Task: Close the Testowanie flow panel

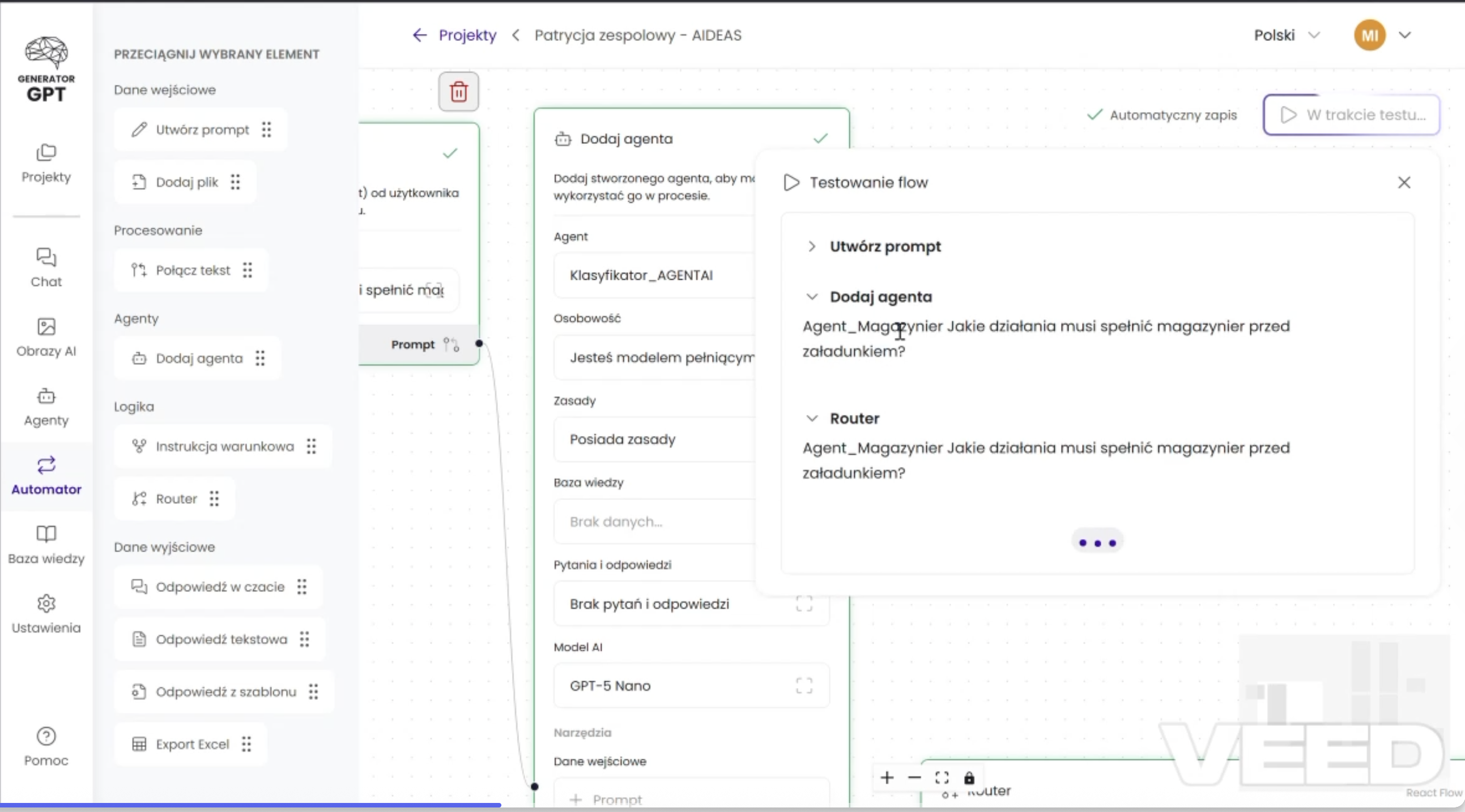Action: (1404, 182)
